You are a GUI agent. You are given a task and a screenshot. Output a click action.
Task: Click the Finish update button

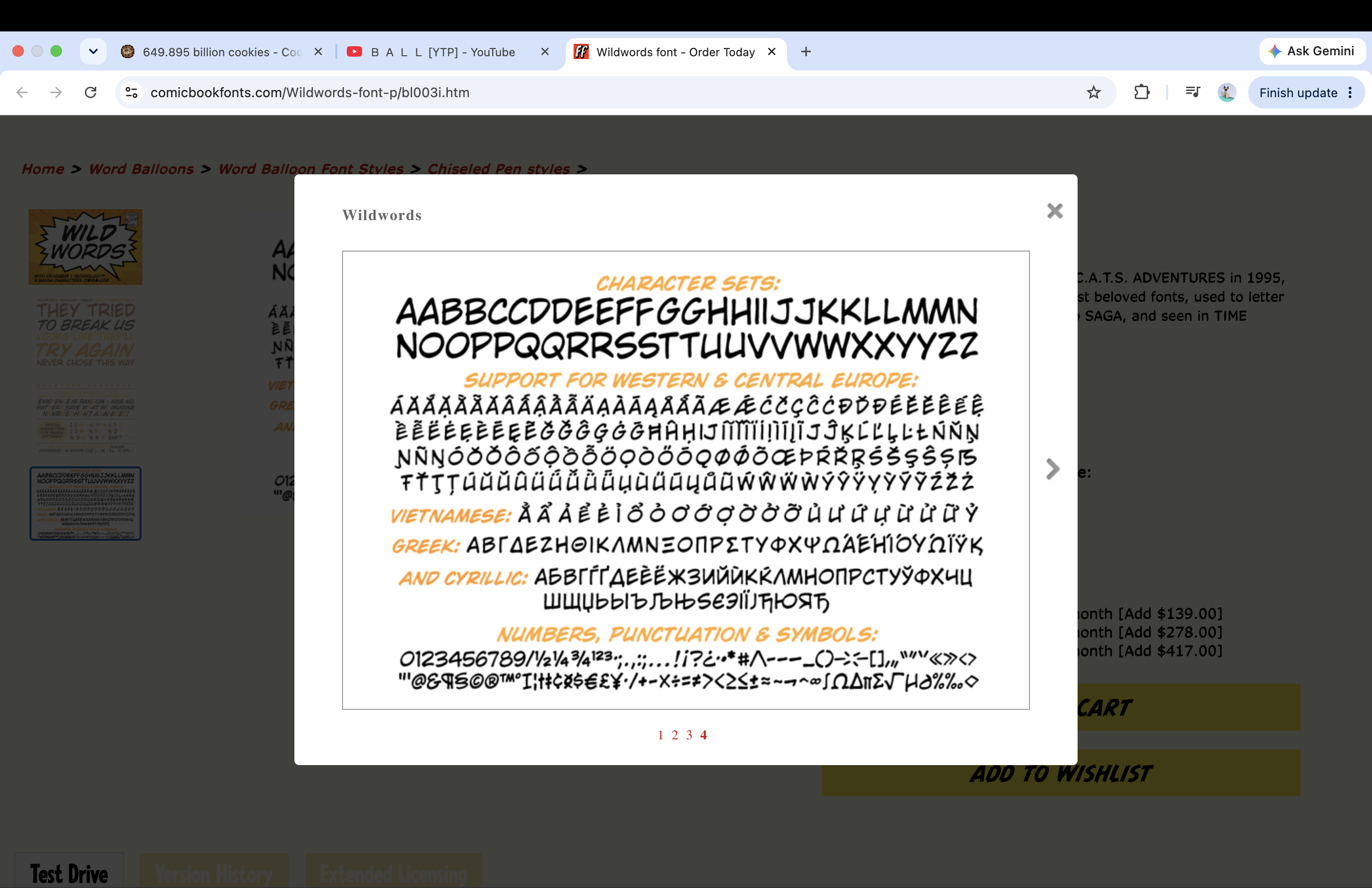coord(1298,93)
